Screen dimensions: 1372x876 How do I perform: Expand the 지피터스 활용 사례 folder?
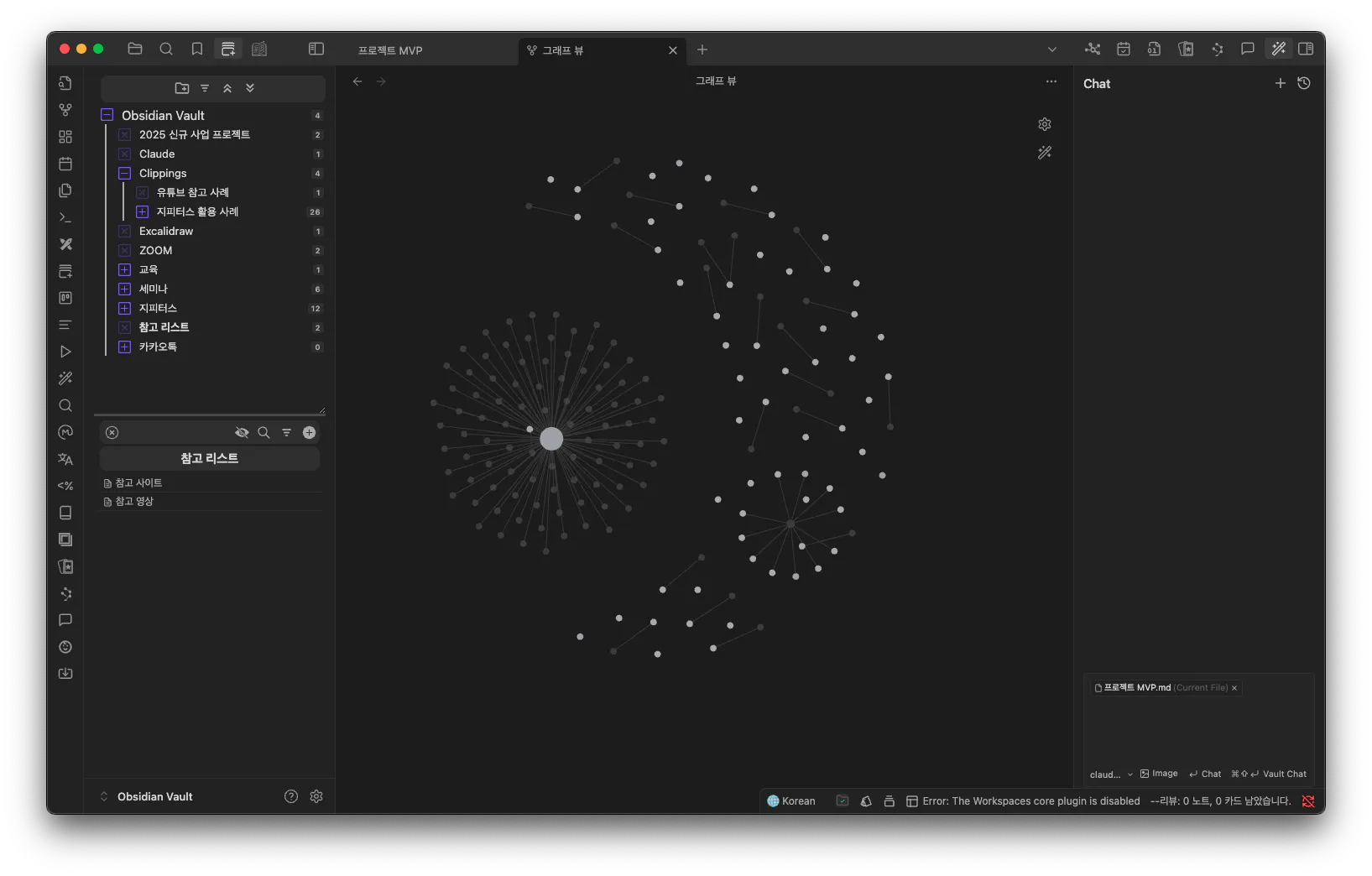pyautogui.click(x=143, y=211)
